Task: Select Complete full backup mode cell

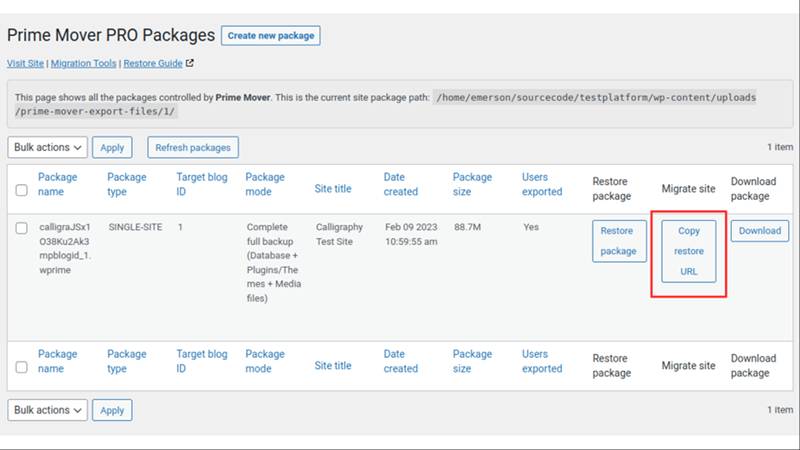Action: 273,262
